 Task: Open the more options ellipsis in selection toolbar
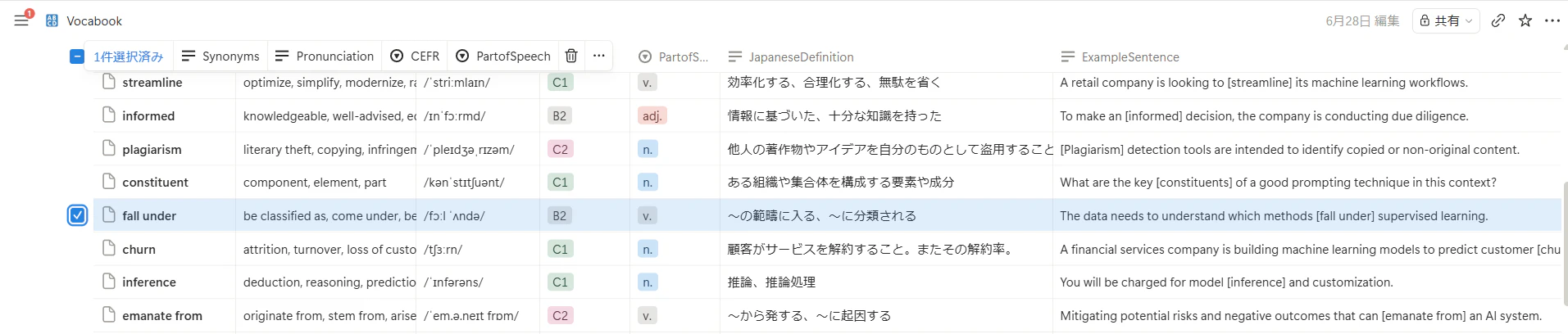599,56
